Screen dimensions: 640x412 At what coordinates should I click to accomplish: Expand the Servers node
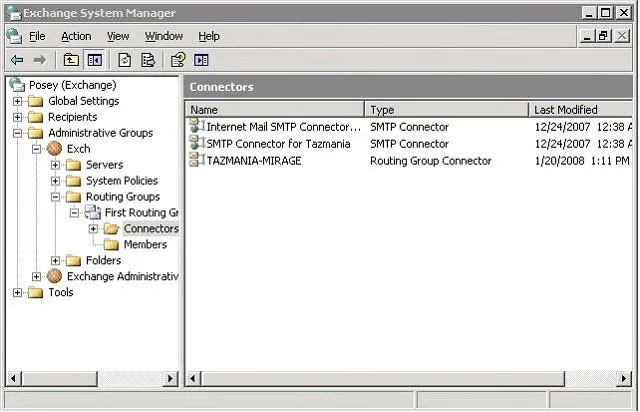55,165
